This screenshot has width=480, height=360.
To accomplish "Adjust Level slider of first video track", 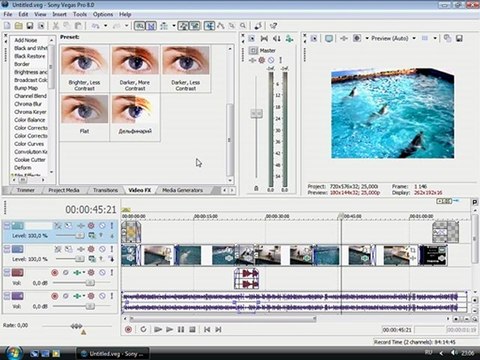I will (x=79, y=235).
